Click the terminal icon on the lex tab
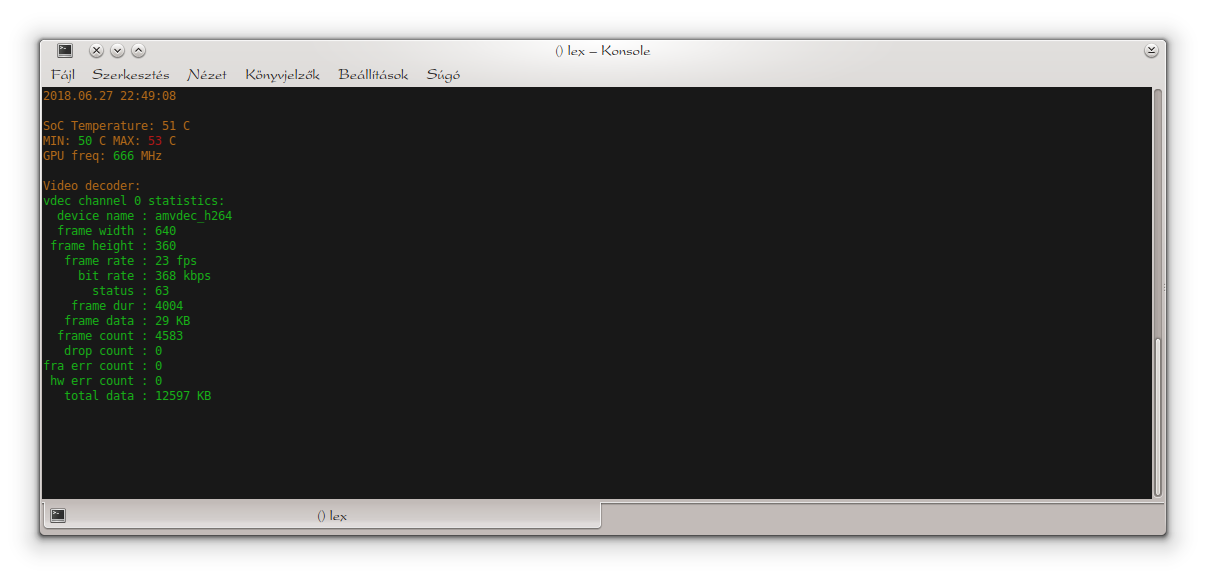1206x575 pixels. coord(58,516)
